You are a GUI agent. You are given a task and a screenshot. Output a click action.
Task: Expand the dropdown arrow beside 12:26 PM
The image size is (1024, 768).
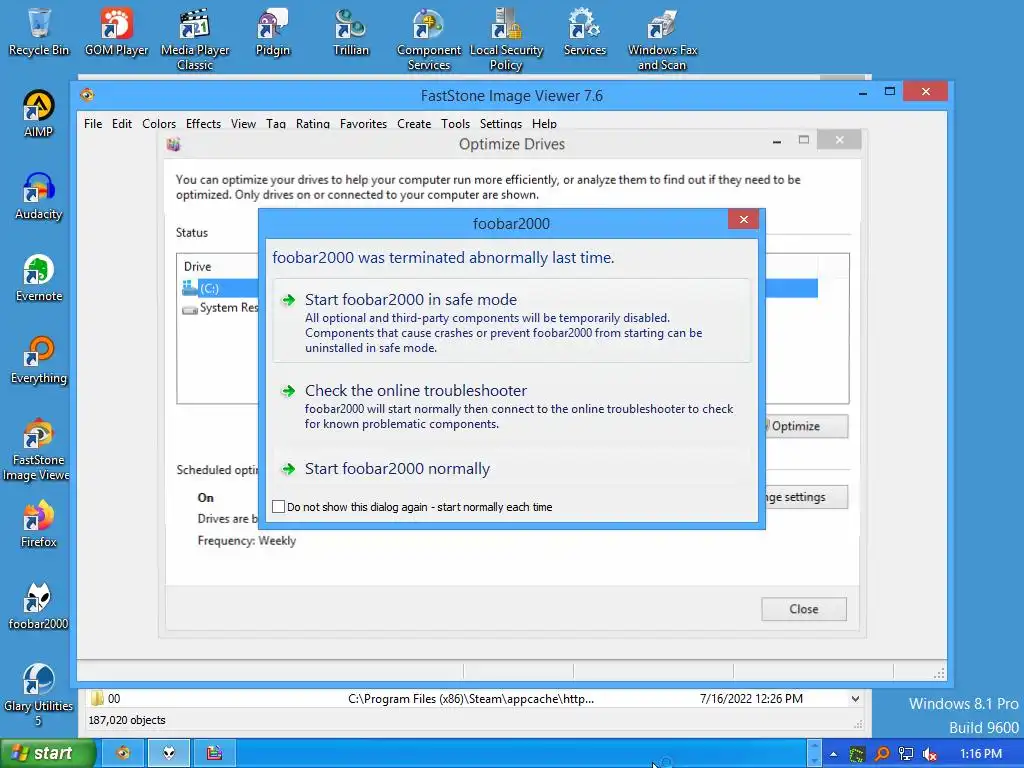855,699
